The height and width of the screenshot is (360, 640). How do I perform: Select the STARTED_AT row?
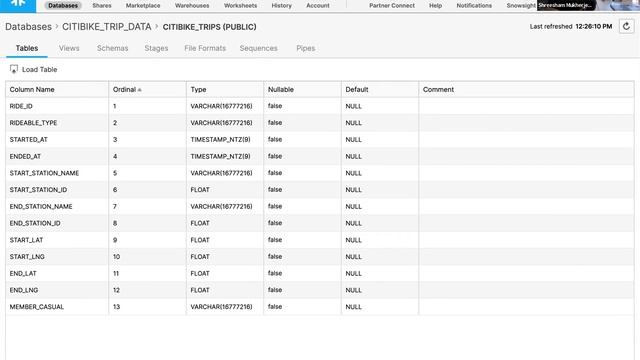tap(320, 140)
